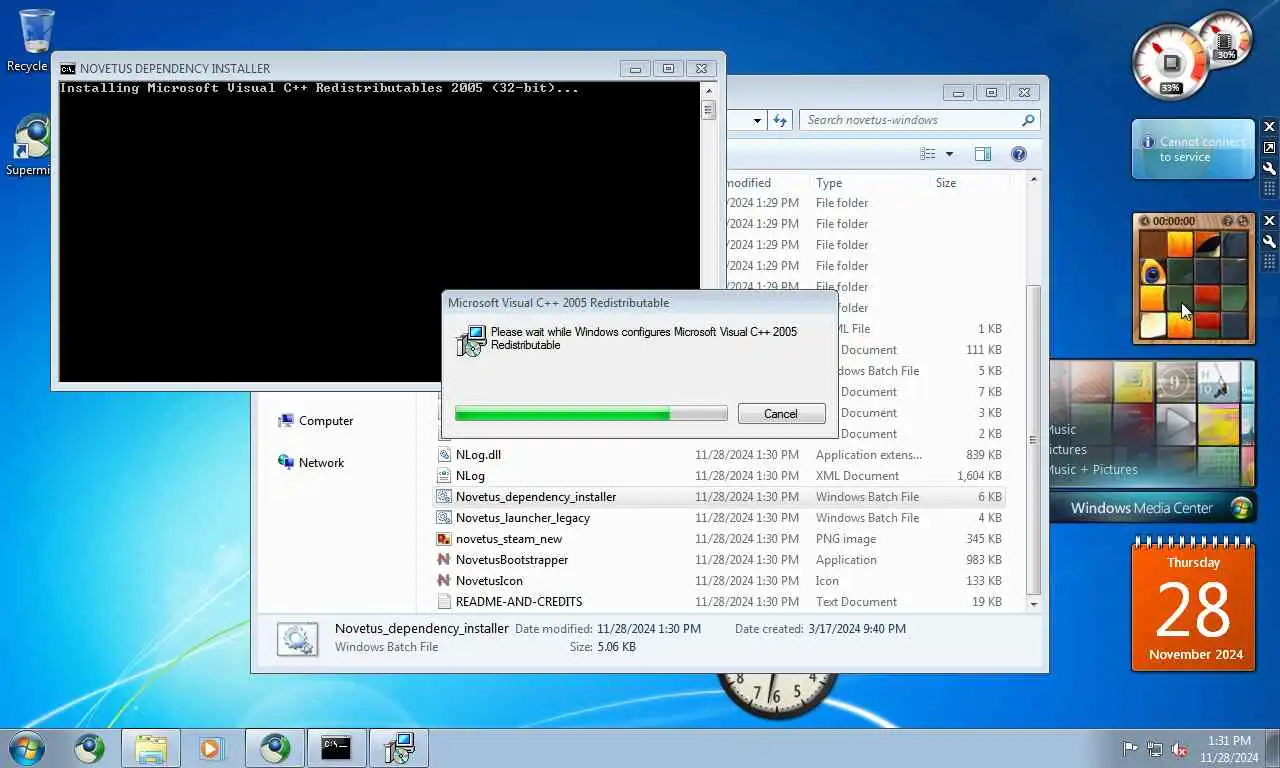This screenshot has height=768, width=1280.
Task: Click the Windows Media Center gadget label
Action: click(x=1141, y=508)
